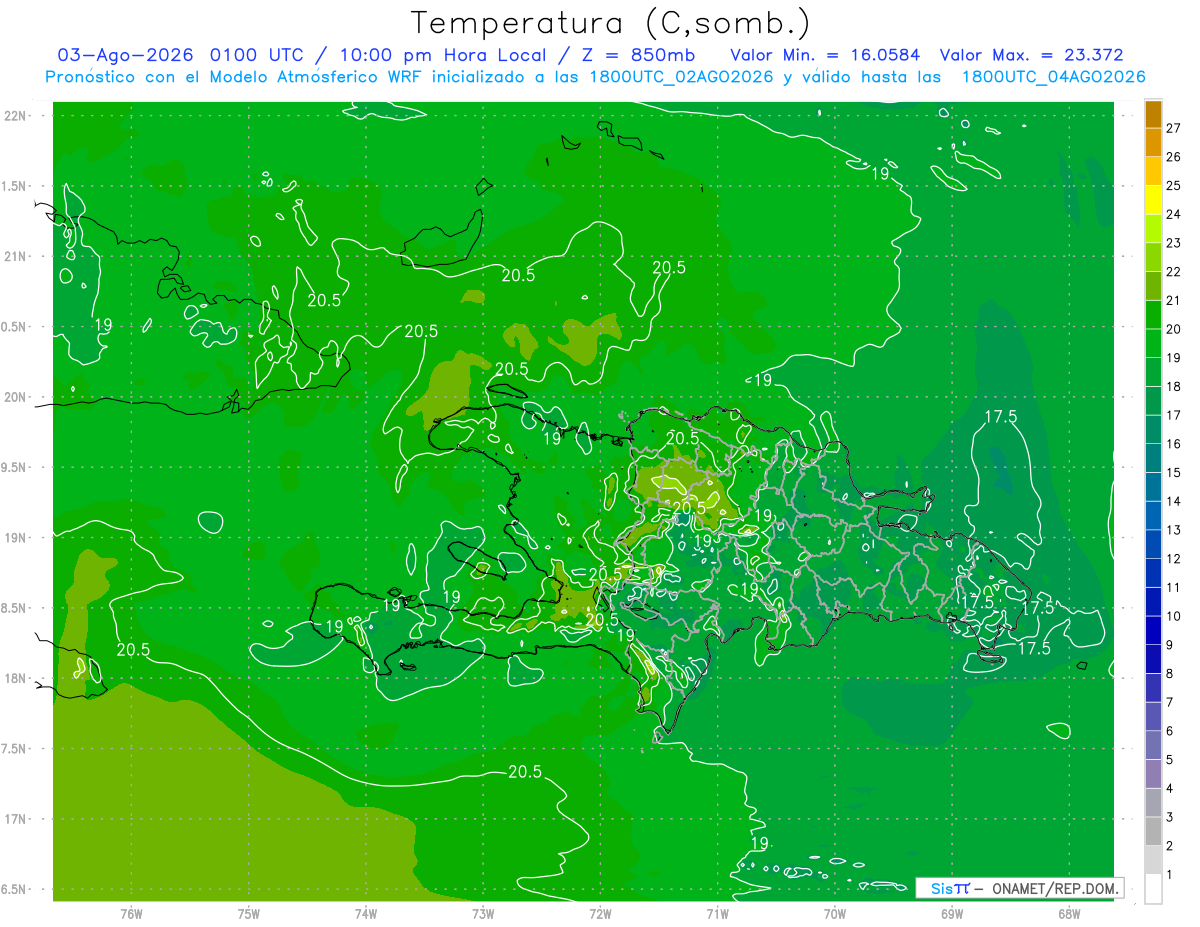Click the "68W" longitude label
This screenshot has width=1200, height=927.
click(x=1069, y=913)
